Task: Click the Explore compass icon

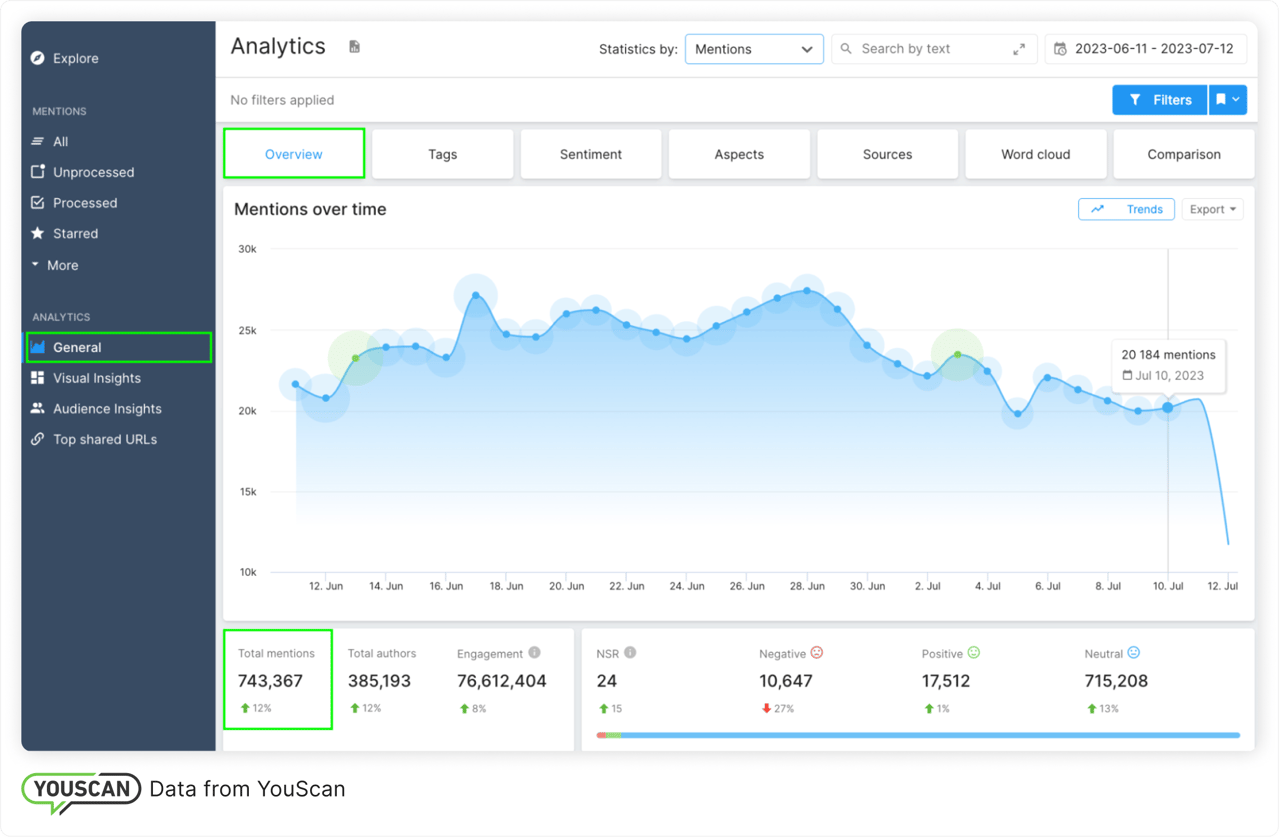Action: click(x=38, y=58)
